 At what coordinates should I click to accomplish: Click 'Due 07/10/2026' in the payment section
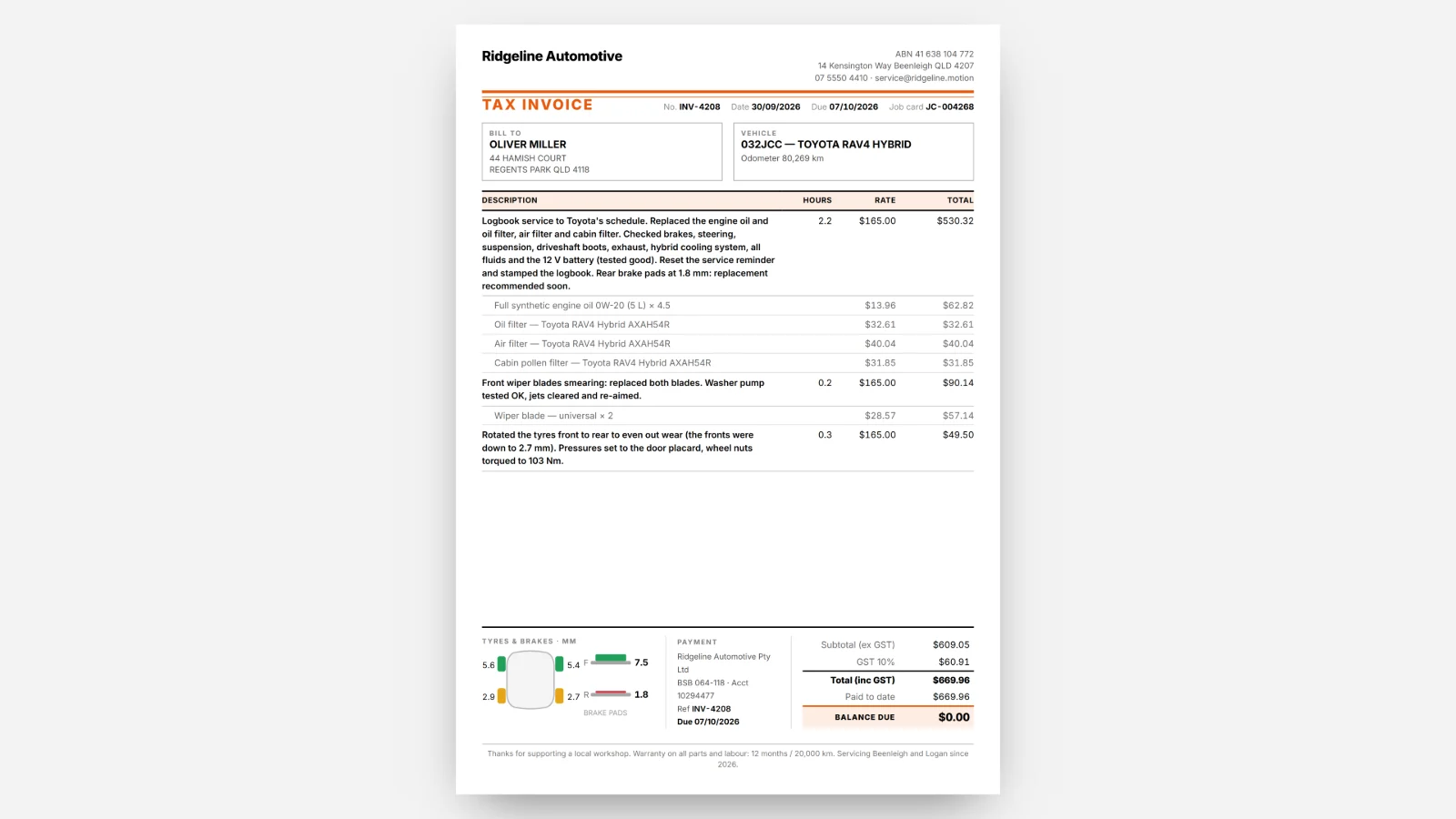[708, 723]
